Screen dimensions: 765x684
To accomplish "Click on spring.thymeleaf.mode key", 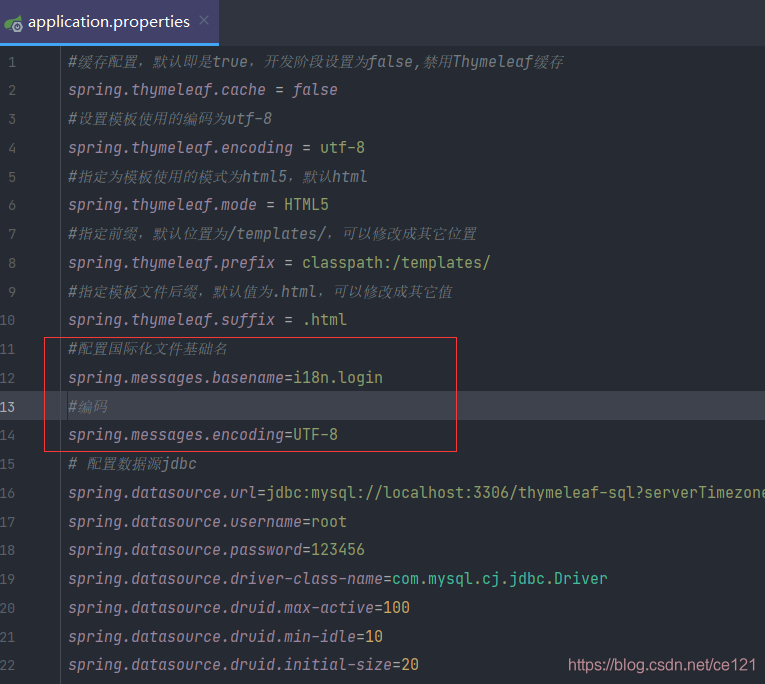I will click(x=162, y=205).
